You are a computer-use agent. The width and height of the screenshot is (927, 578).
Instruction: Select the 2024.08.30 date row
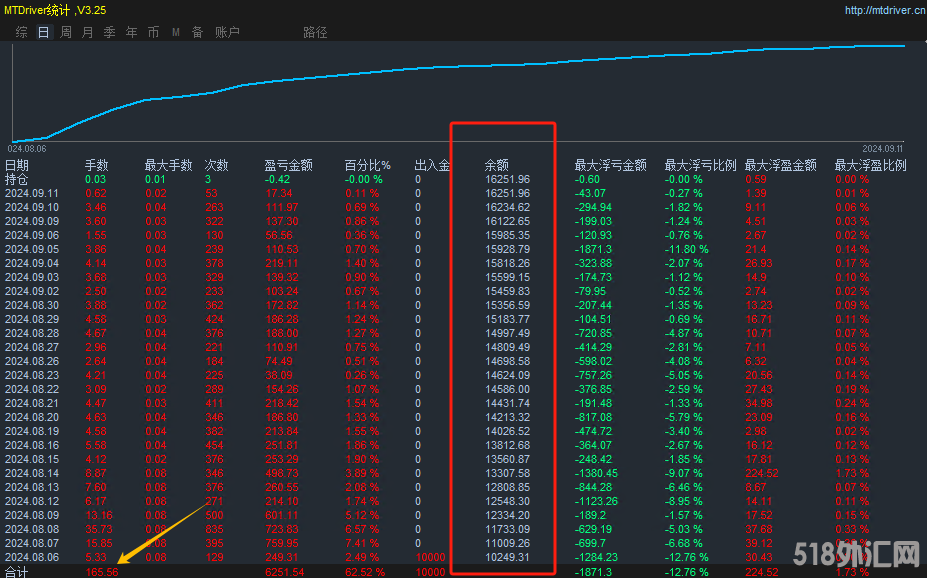pos(32,306)
